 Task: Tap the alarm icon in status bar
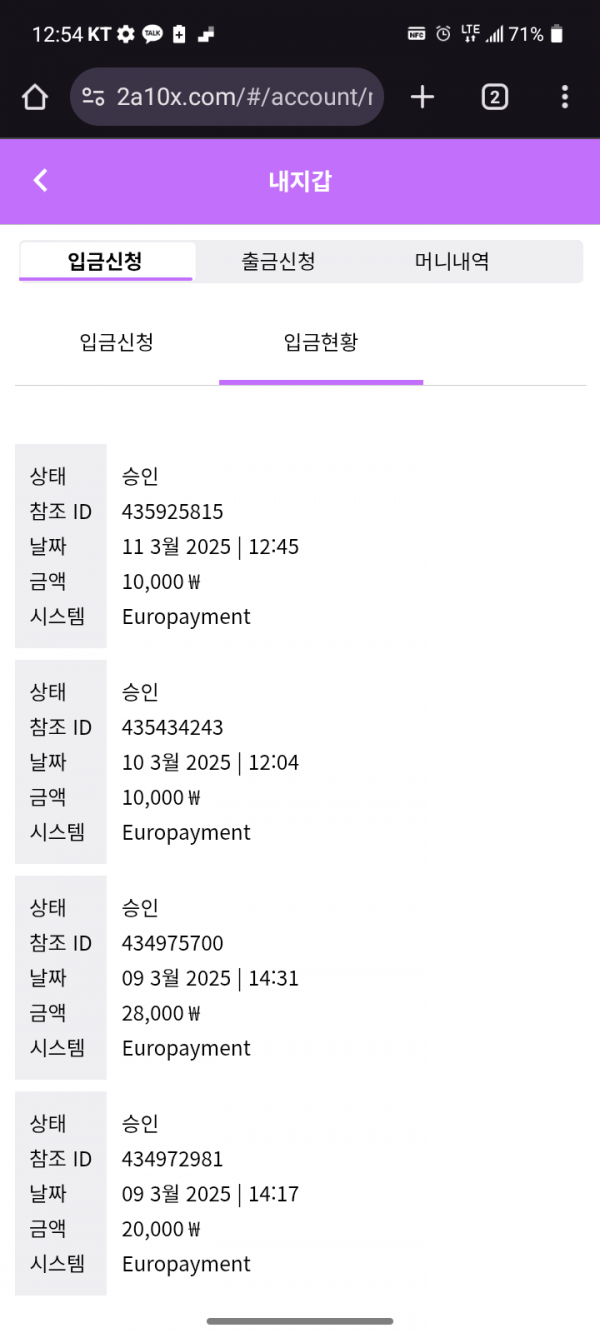coord(443,34)
